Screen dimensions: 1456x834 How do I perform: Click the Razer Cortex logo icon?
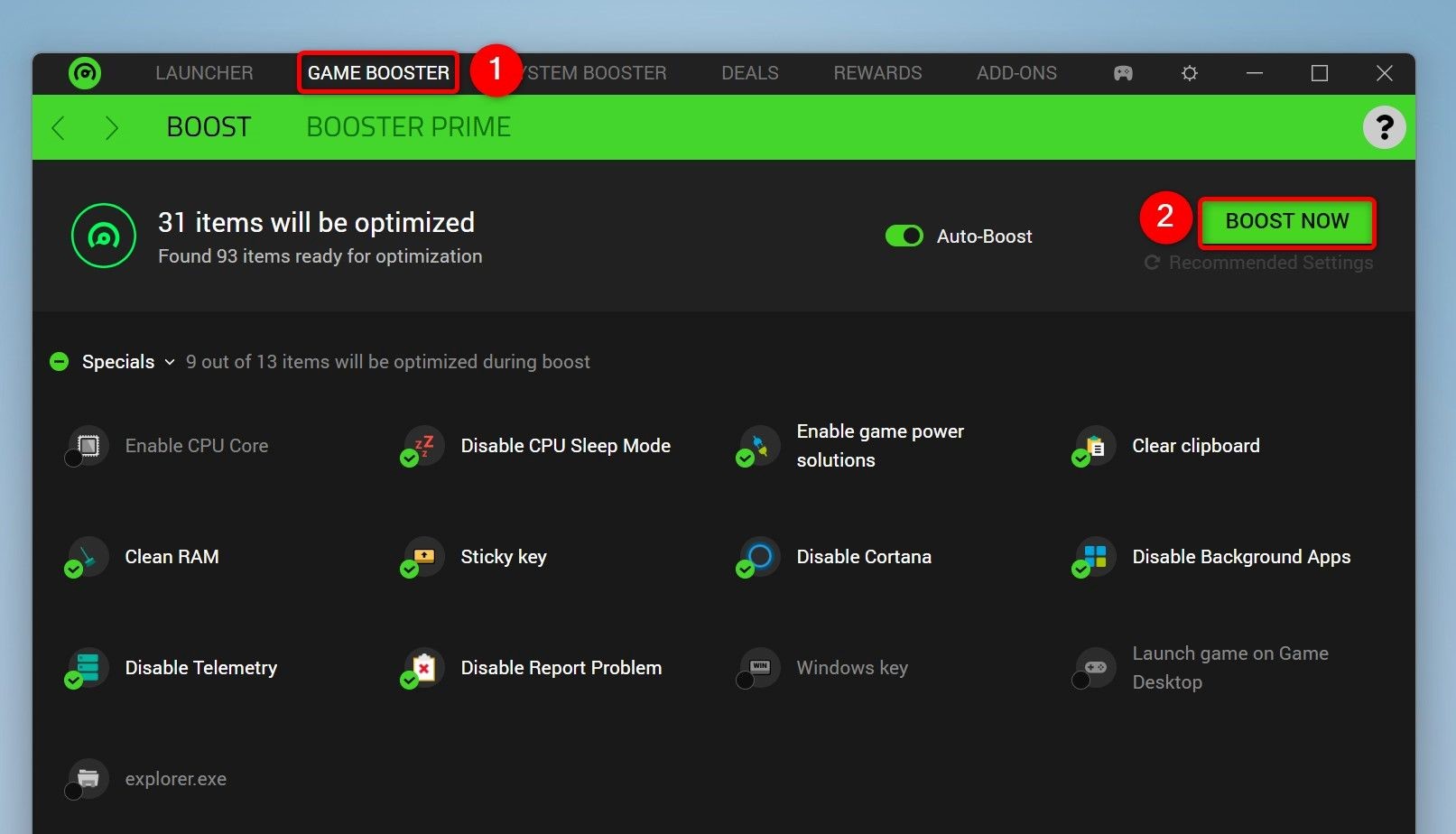coord(85,73)
